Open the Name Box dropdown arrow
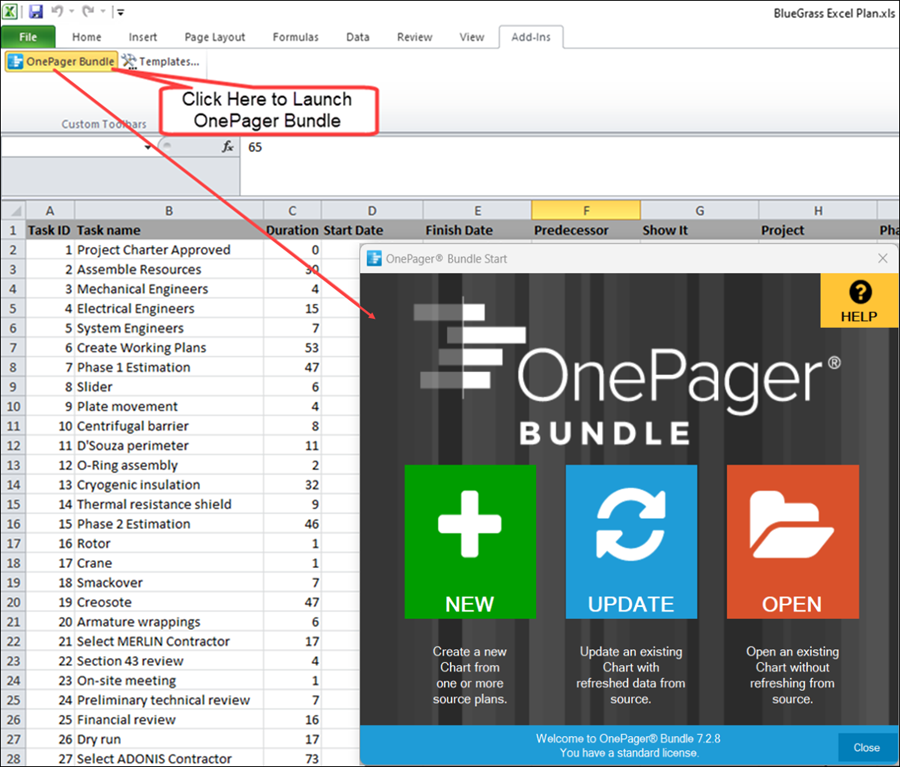This screenshot has width=900, height=767. (148, 146)
